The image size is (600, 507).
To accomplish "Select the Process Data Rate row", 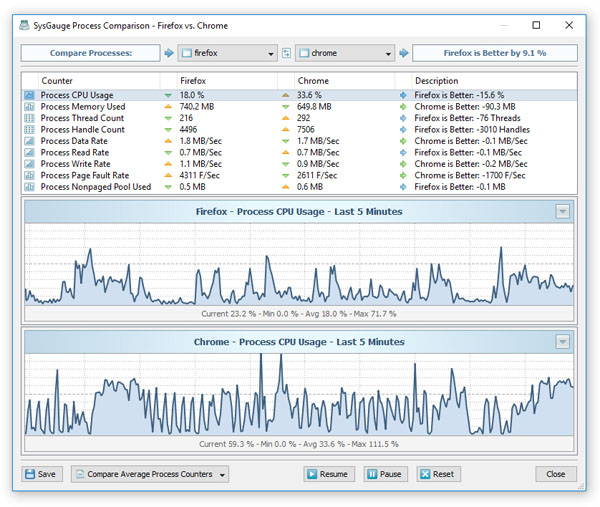I will coord(299,141).
